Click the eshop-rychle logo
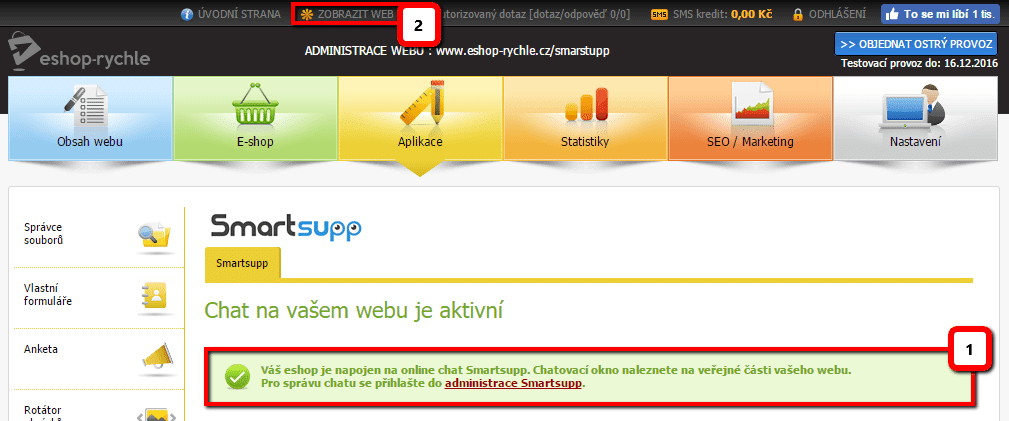This screenshot has height=421, width=1009. pos(79,51)
